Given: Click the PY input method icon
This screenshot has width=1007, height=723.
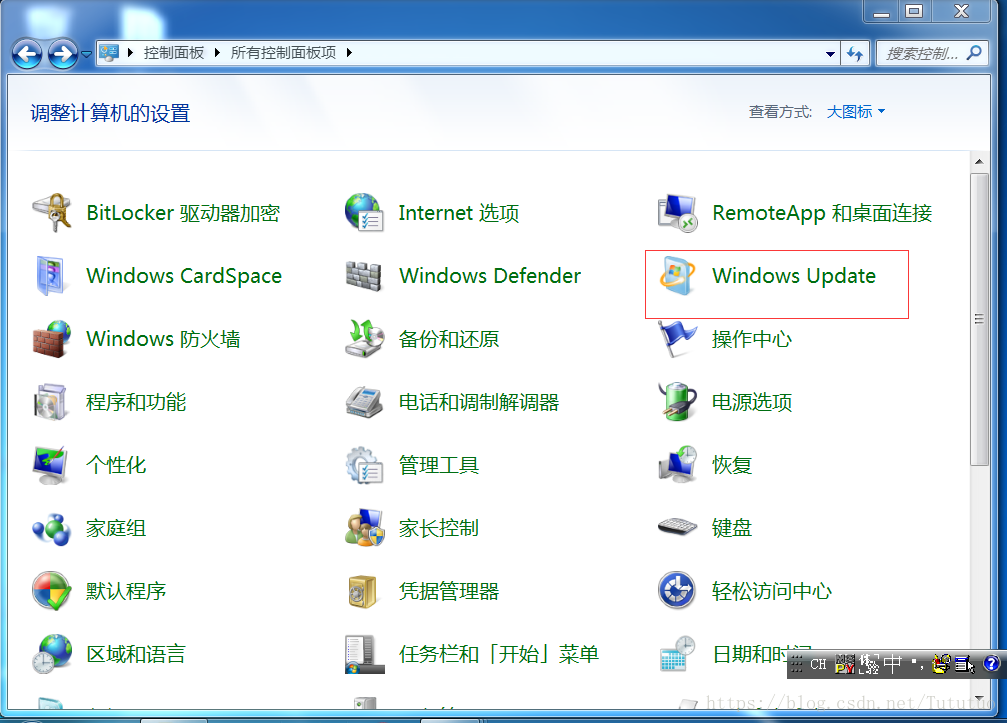Looking at the screenshot, I should point(845,664).
